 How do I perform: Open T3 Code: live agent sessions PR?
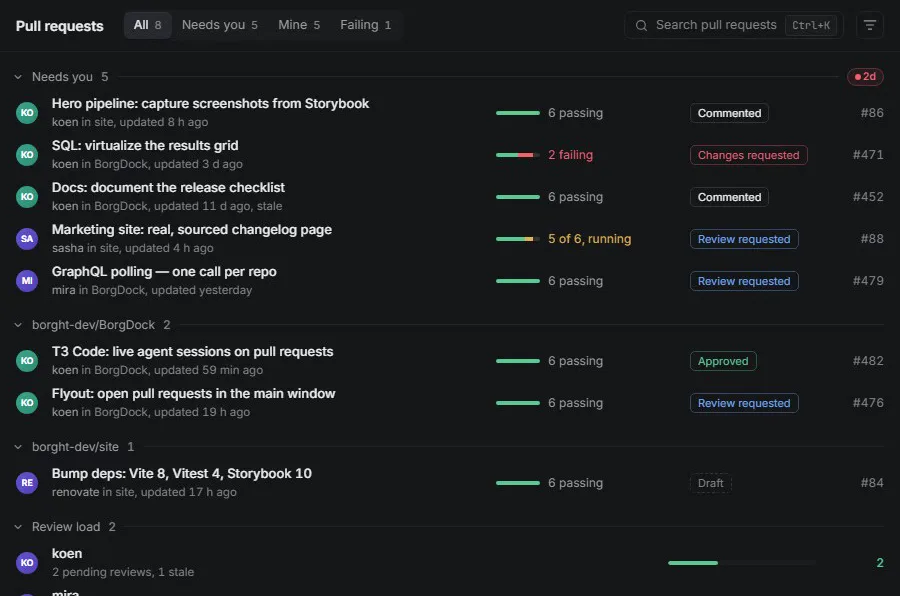tap(192, 351)
